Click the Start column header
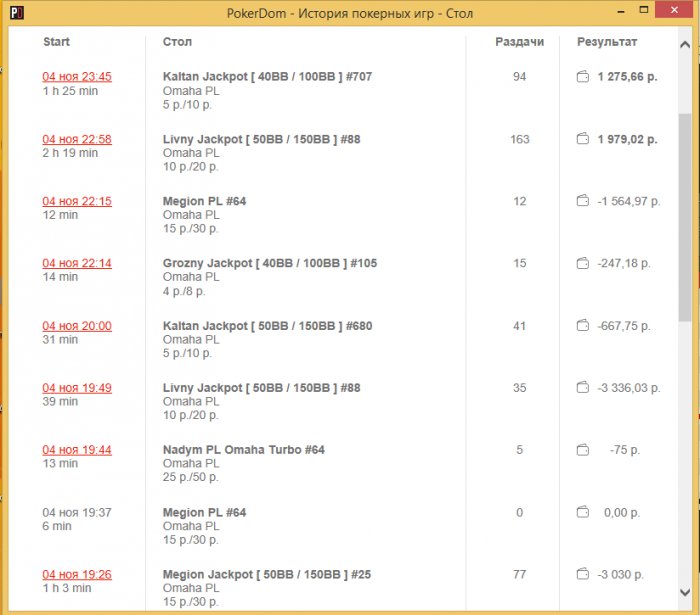The image size is (700, 615). 56,42
